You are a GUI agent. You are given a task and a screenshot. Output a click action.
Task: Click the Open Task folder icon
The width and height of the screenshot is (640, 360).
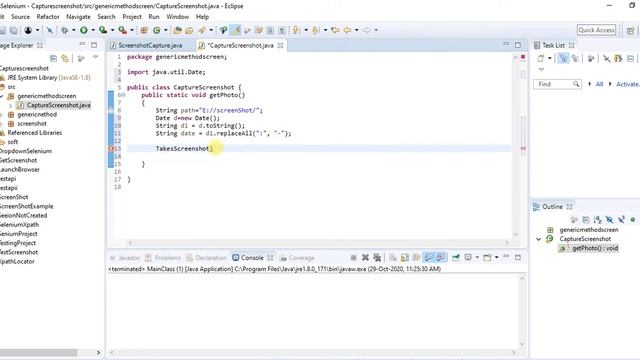(x=189, y=30)
